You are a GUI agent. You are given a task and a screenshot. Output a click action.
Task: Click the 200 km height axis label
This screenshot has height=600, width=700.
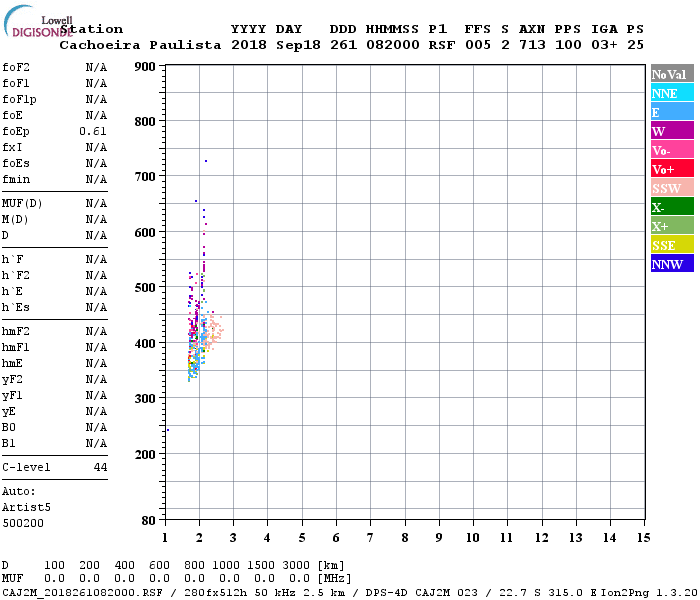(x=145, y=454)
